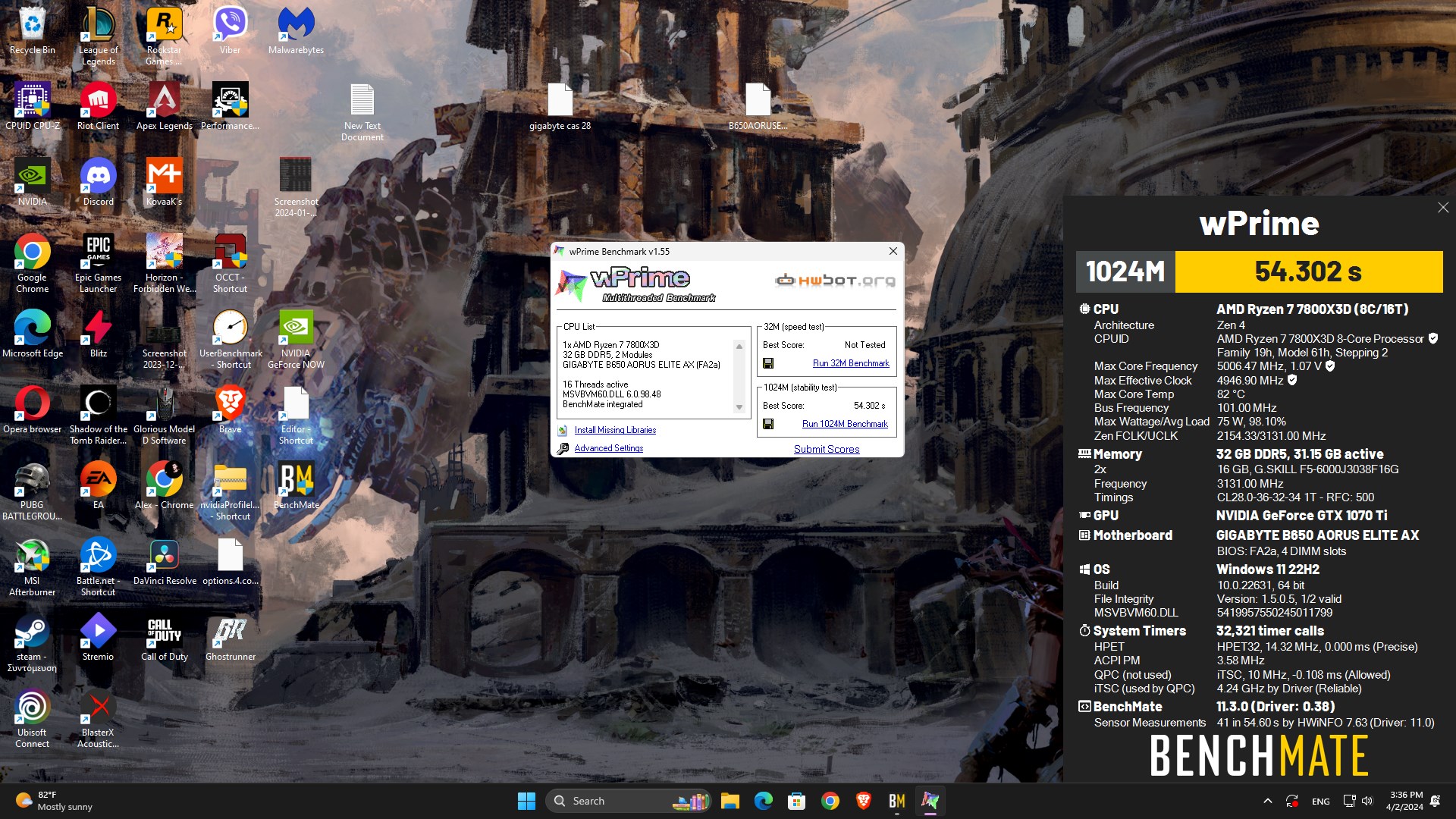The height and width of the screenshot is (819, 1456).
Task: Select the New Text Document file
Action: 362,112
